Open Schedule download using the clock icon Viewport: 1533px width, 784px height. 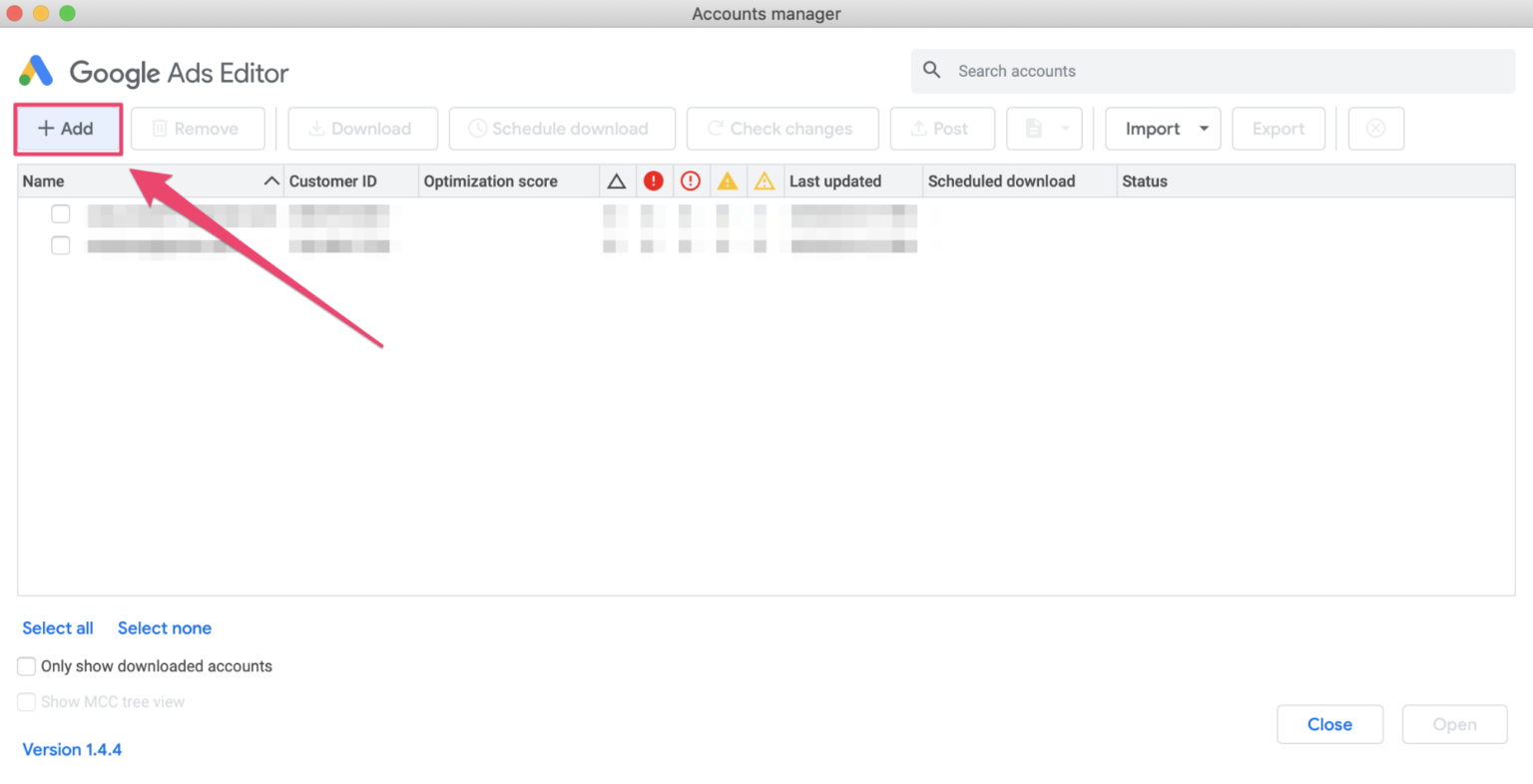pos(479,128)
